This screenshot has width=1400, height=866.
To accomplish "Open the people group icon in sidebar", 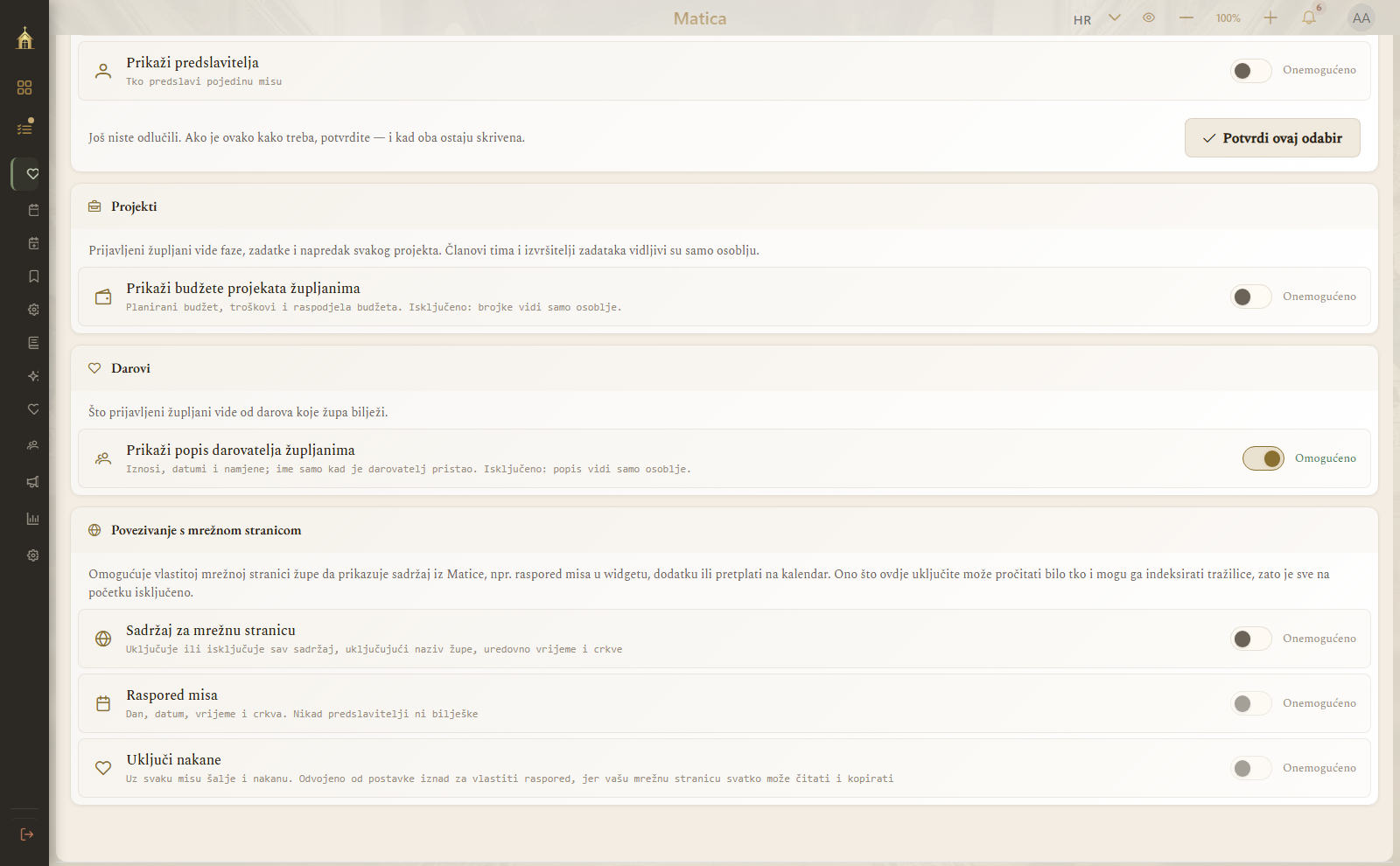I will 33,445.
